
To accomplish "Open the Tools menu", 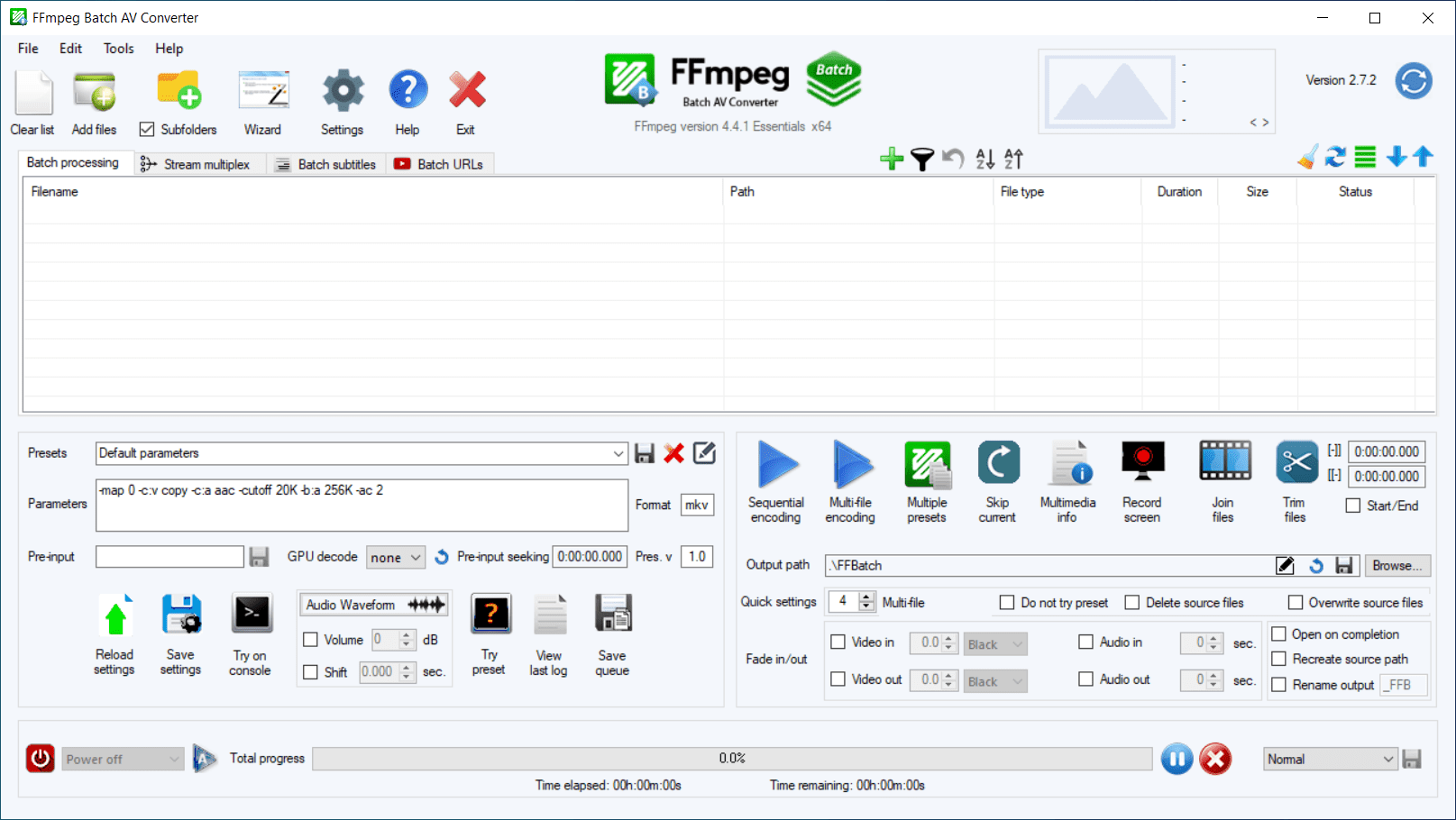I will pyautogui.click(x=118, y=49).
